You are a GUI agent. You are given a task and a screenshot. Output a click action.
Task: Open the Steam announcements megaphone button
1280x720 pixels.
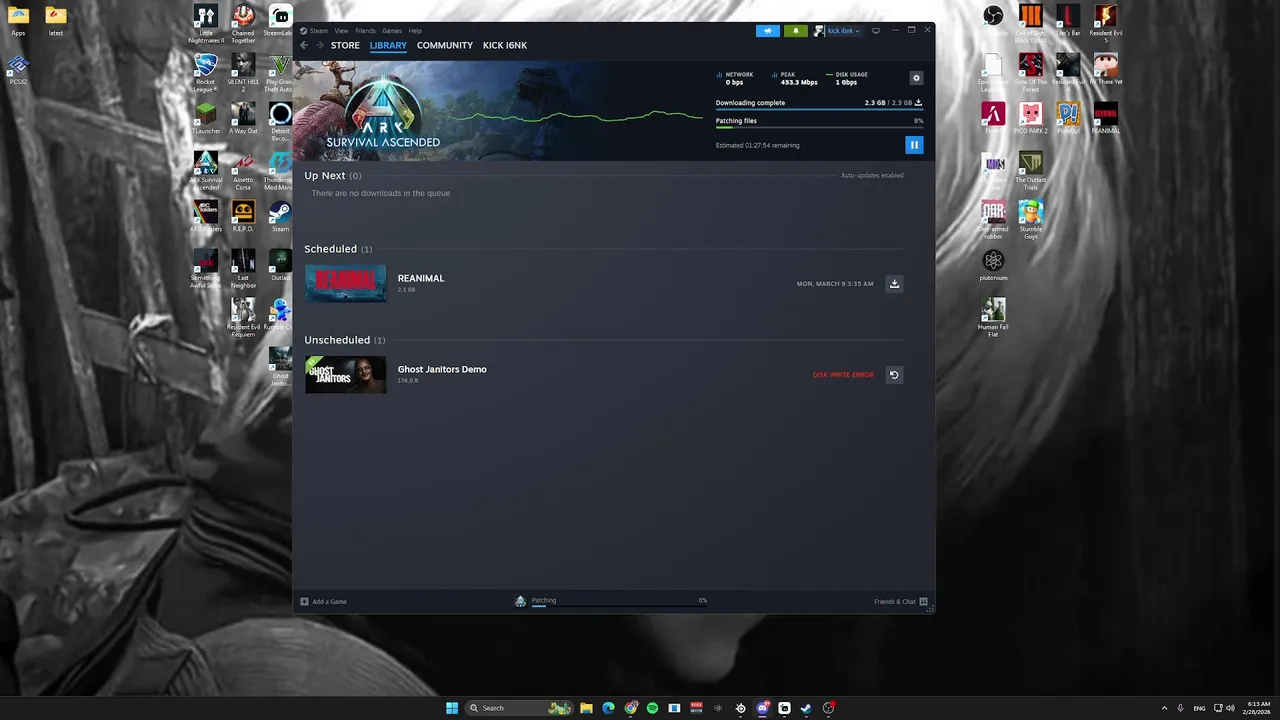coord(768,31)
